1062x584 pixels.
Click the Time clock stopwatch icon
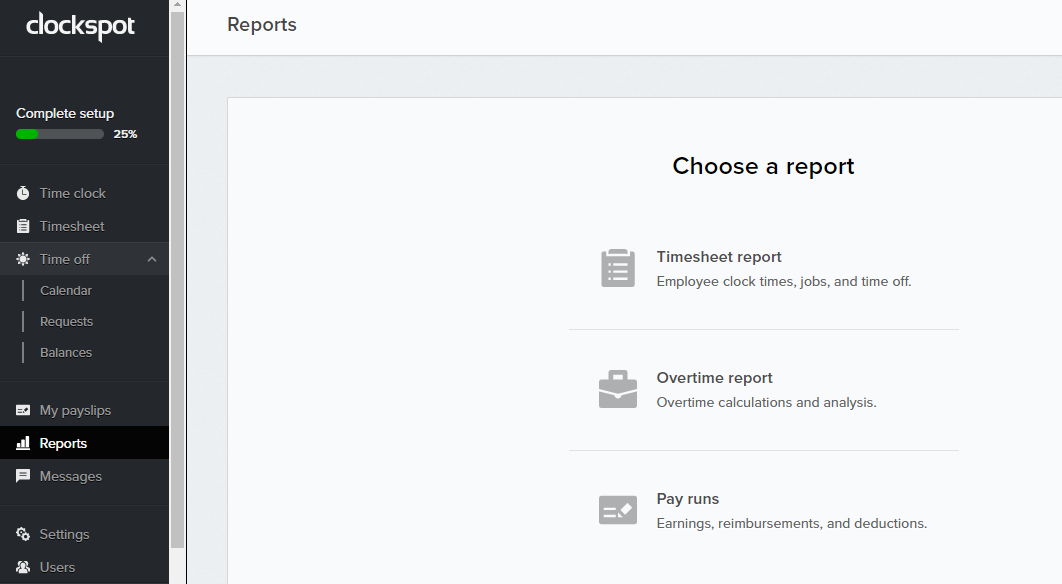[x=23, y=193]
